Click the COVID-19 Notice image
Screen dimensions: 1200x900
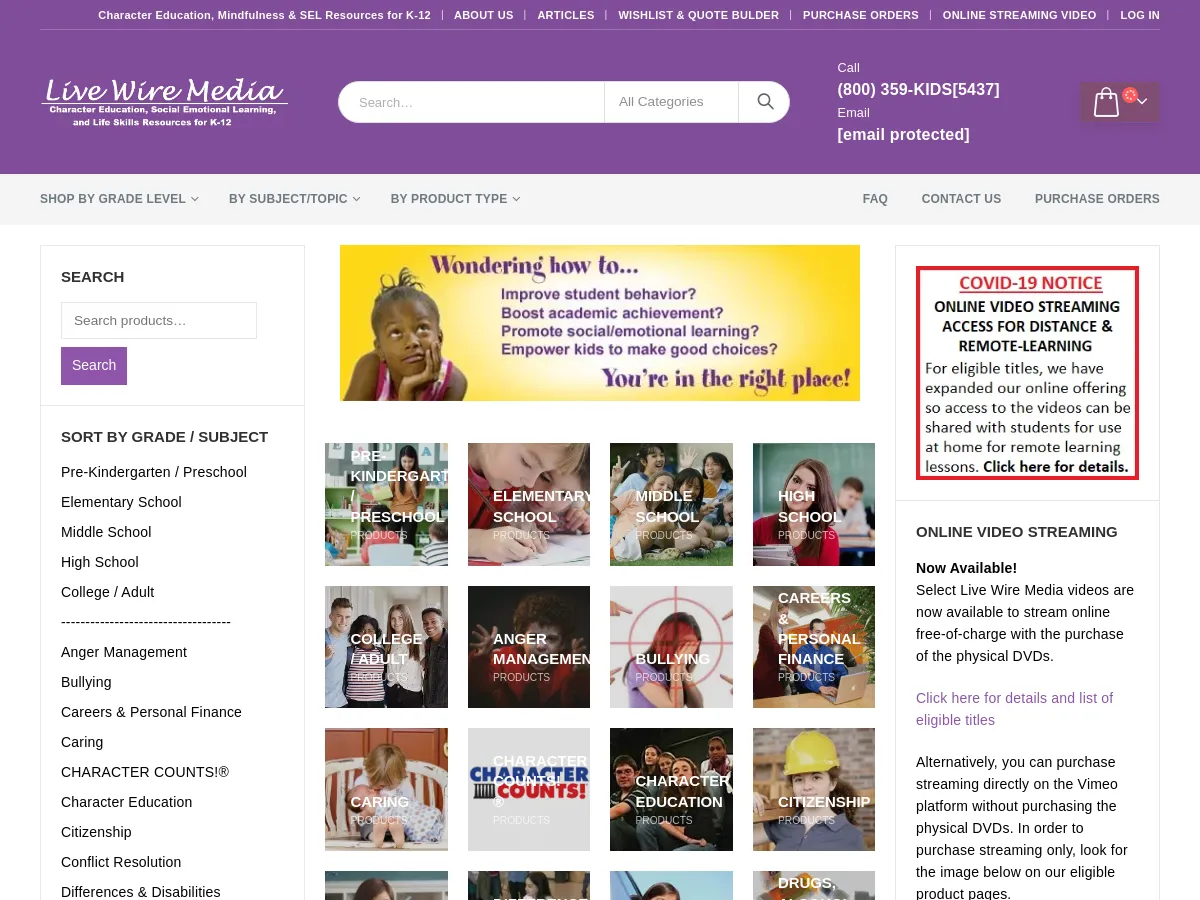click(1027, 372)
